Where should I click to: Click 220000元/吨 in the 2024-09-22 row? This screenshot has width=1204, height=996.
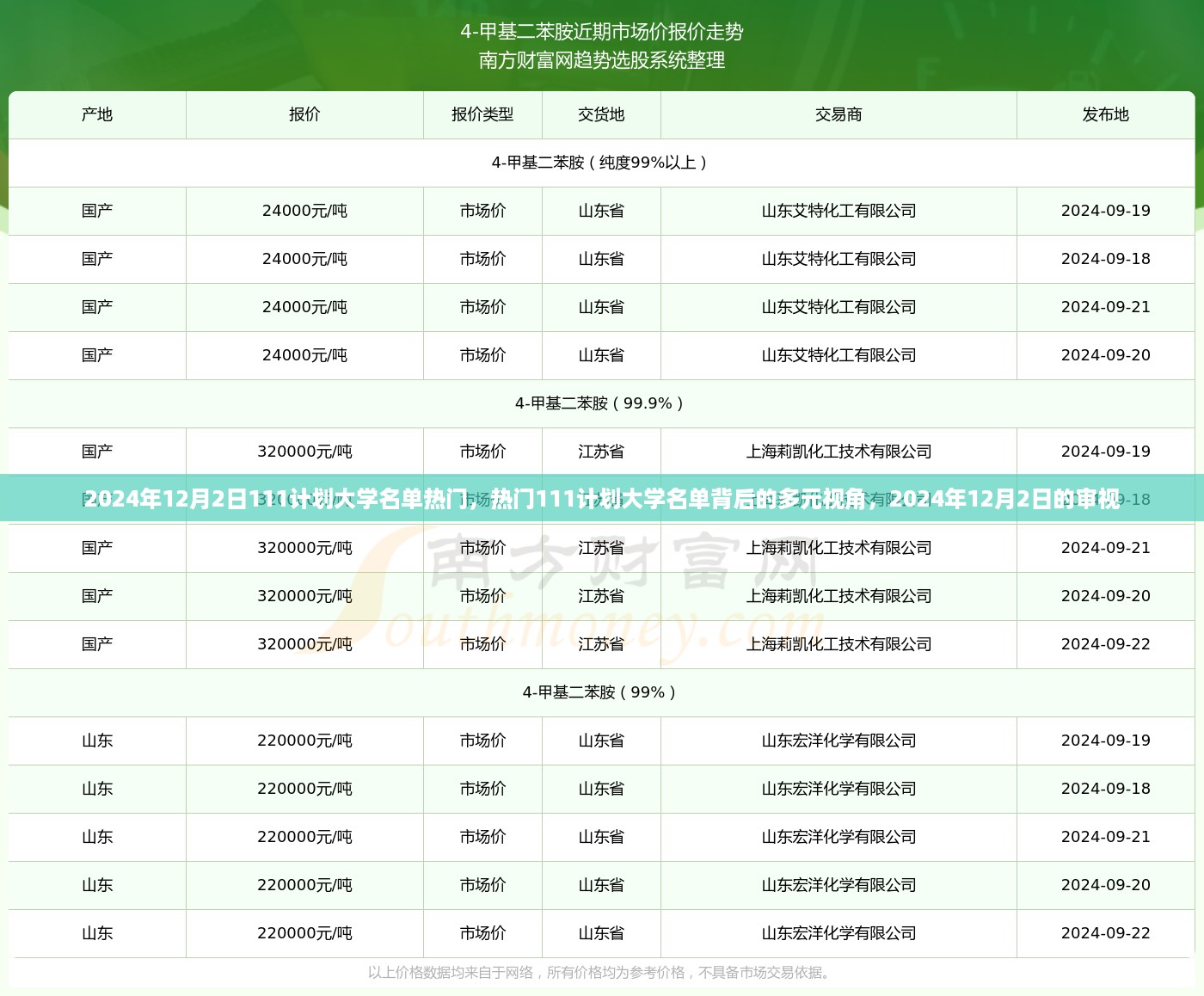(304, 933)
